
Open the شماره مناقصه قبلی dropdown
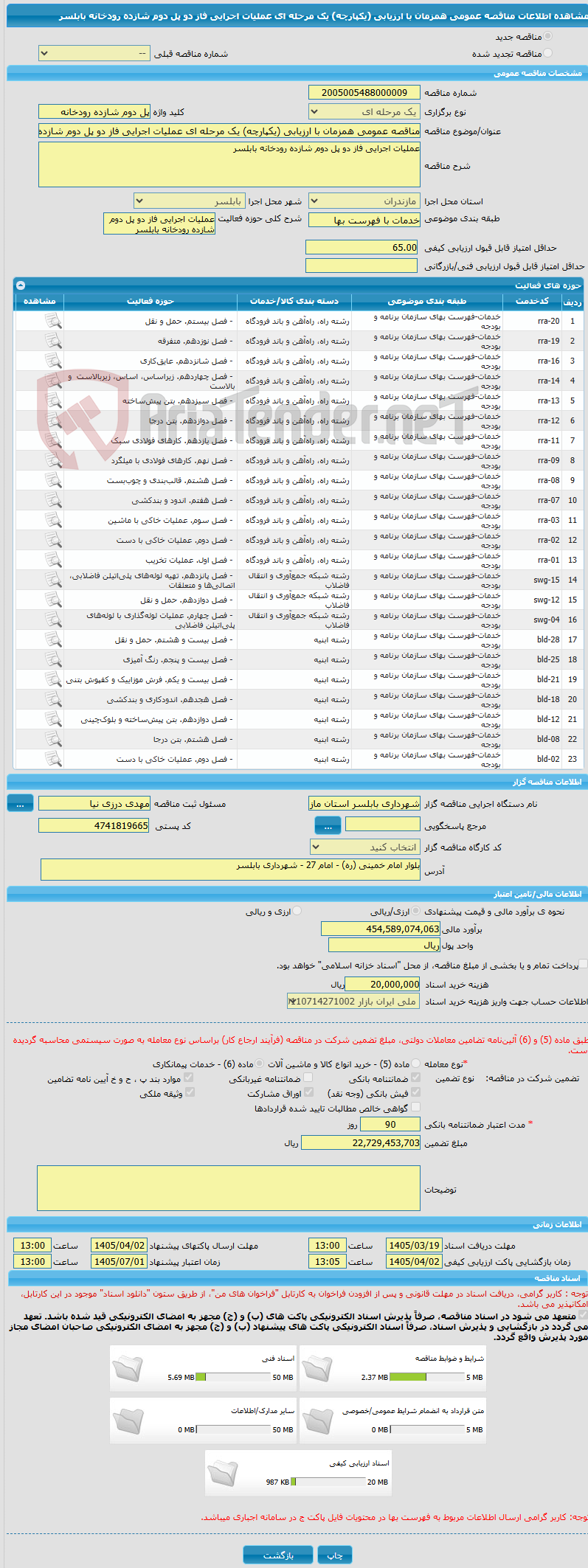pos(94,53)
